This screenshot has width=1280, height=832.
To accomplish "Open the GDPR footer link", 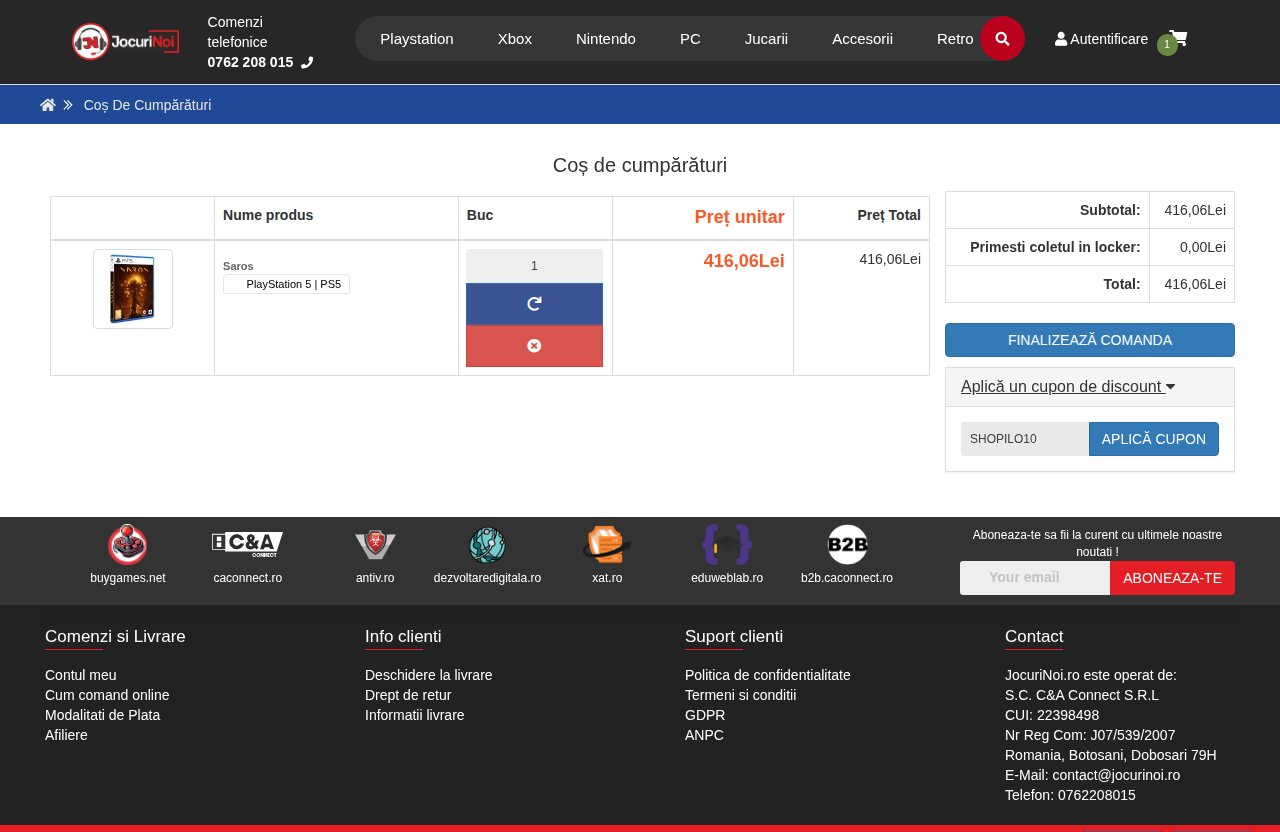I will coord(705,715).
